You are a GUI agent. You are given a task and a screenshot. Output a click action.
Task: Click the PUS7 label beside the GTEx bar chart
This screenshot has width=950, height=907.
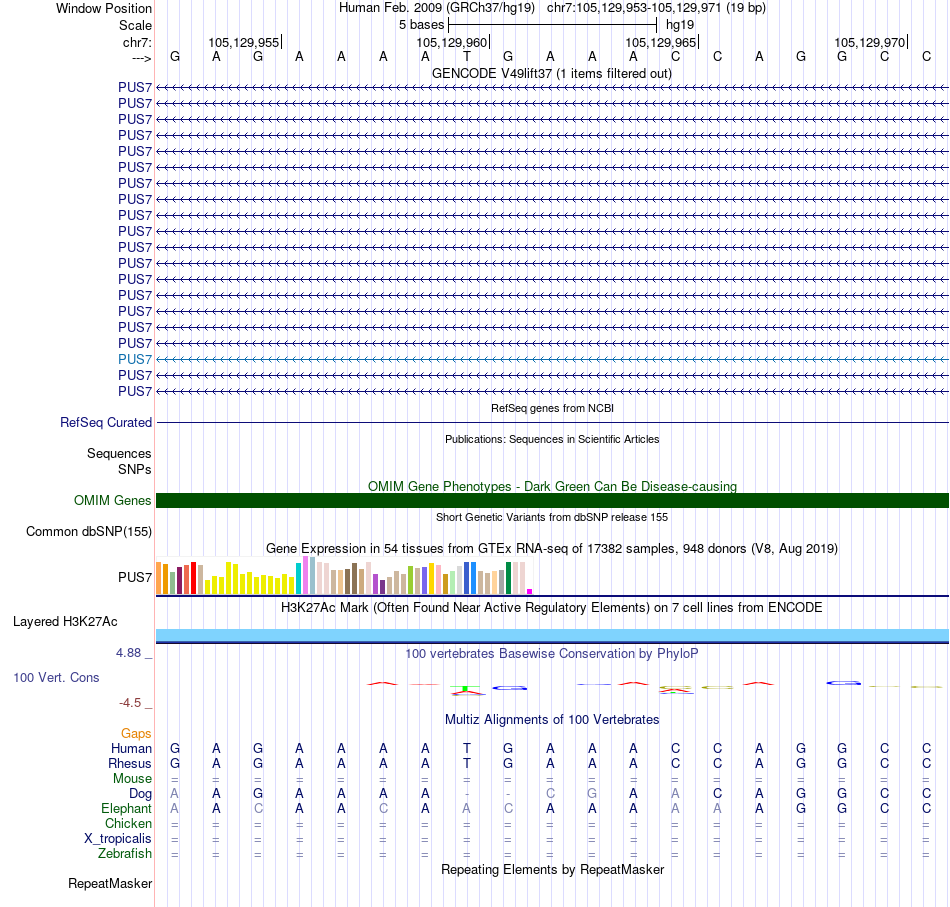coord(135,577)
